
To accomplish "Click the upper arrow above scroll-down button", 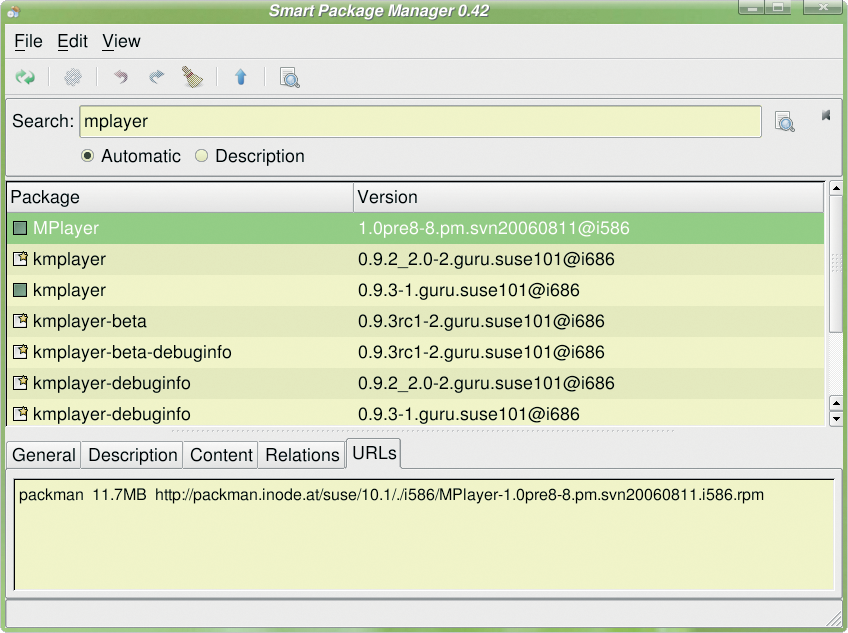I will click(x=836, y=404).
